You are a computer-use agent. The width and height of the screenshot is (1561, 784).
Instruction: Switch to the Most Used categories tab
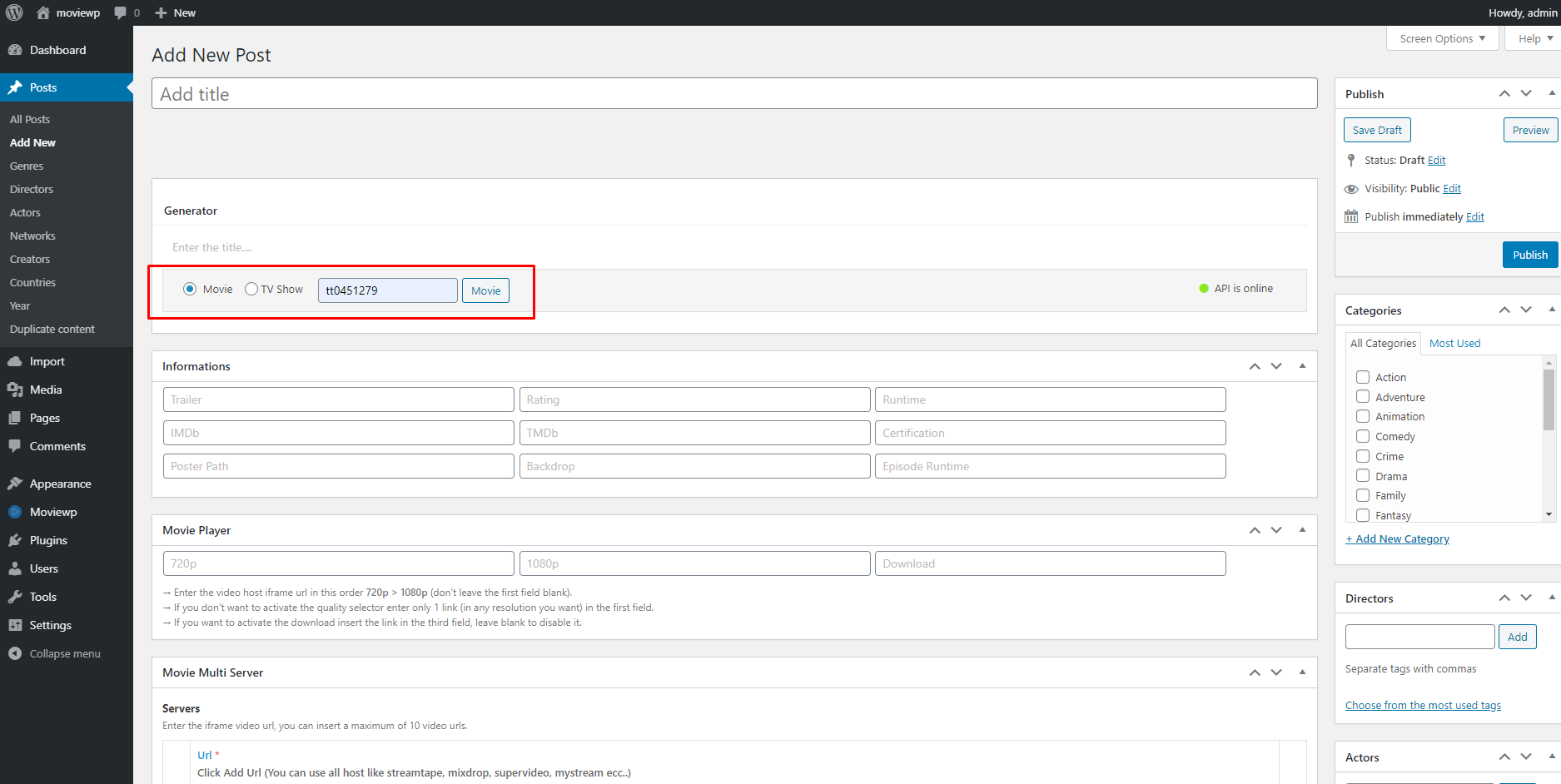(1454, 343)
